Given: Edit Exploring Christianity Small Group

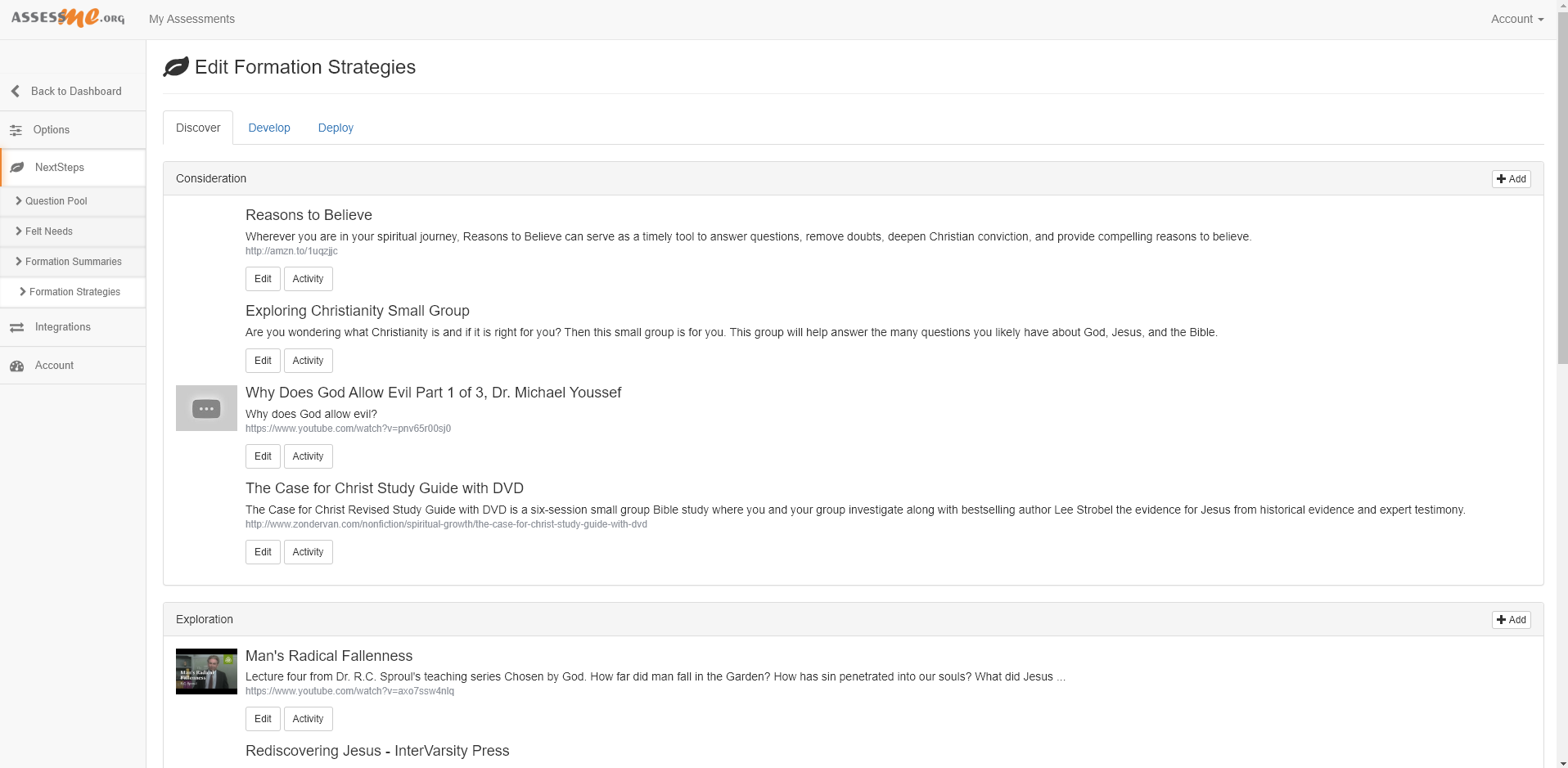Looking at the screenshot, I should click(263, 361).
